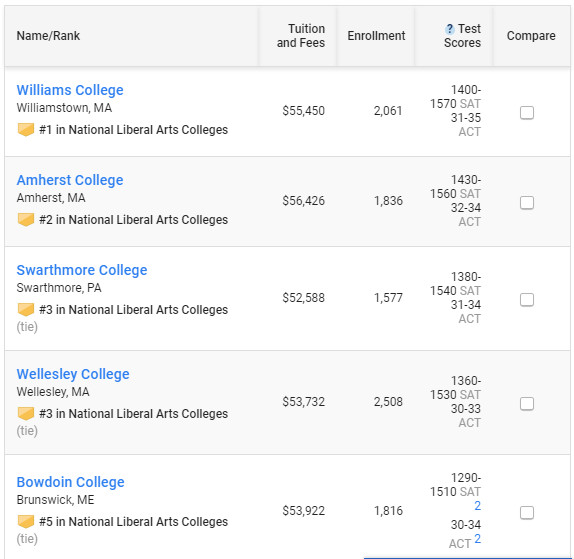Click Williams College rank badge icon
This screenshot has width=574, height=559.
26,130
